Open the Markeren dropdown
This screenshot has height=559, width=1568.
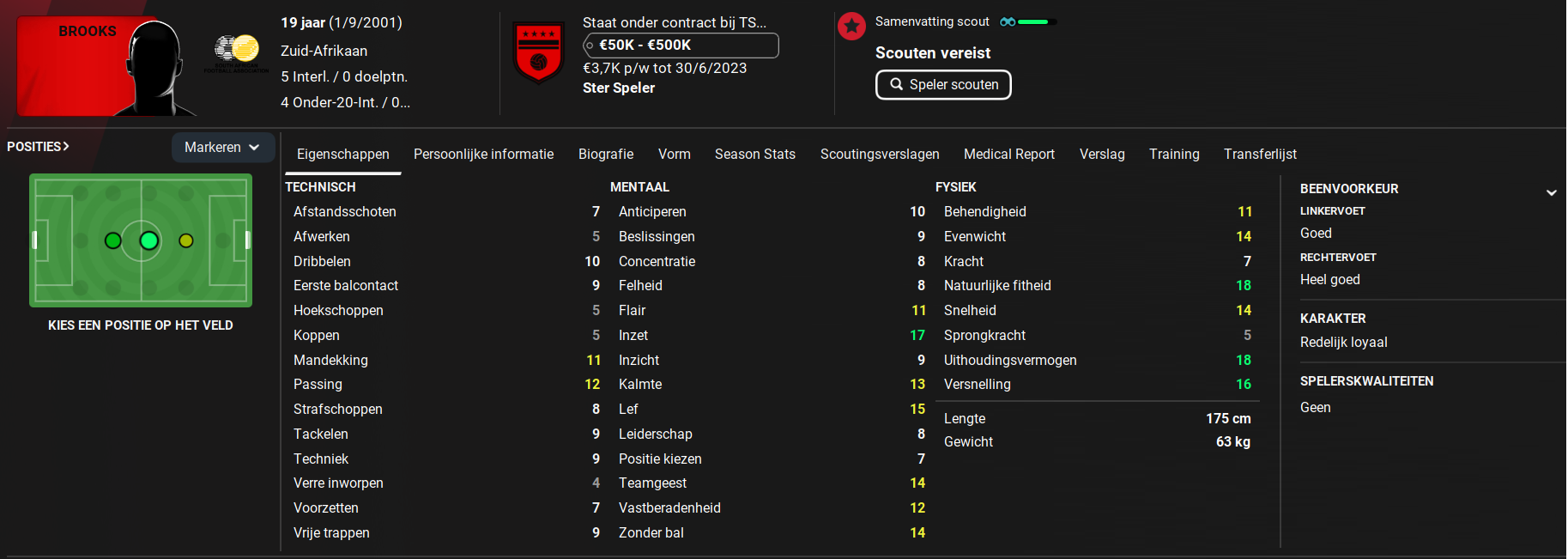pyautogui.click(x=223, y=148)
